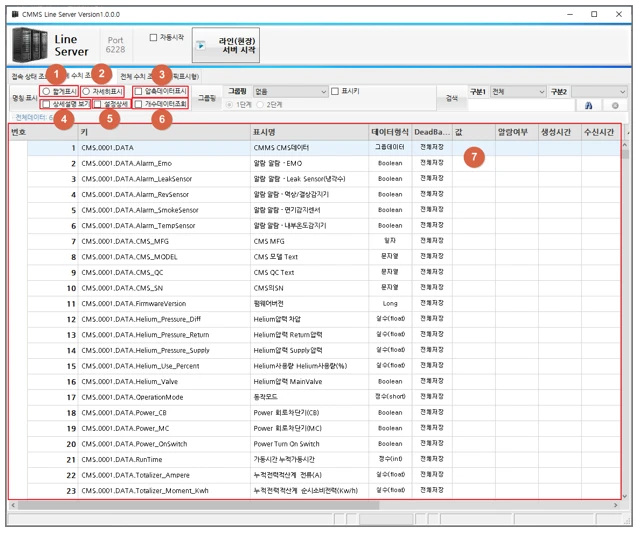Select row CMS.0001.DATA.Alarm_SmokeSensor
The width and height of the screenshot is (639, 533).
point(324,210)
